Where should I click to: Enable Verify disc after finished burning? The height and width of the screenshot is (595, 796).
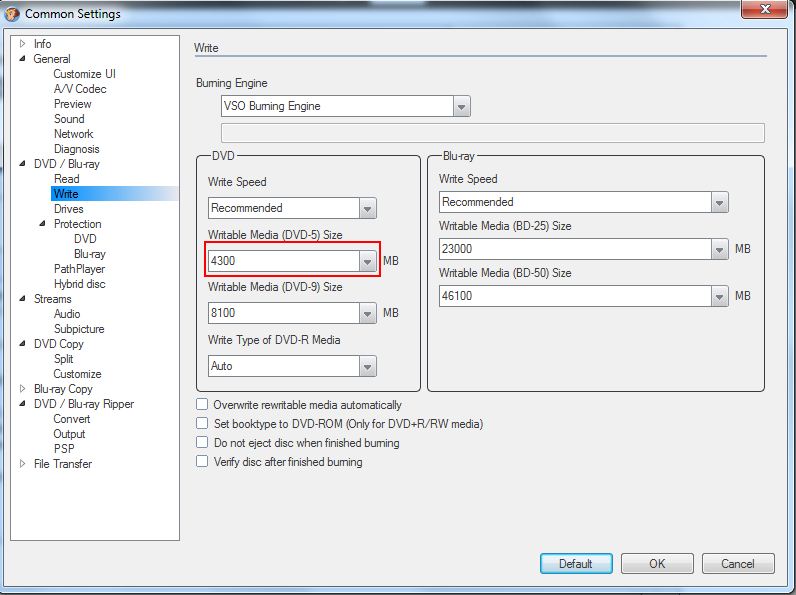[x=202, y=461]
